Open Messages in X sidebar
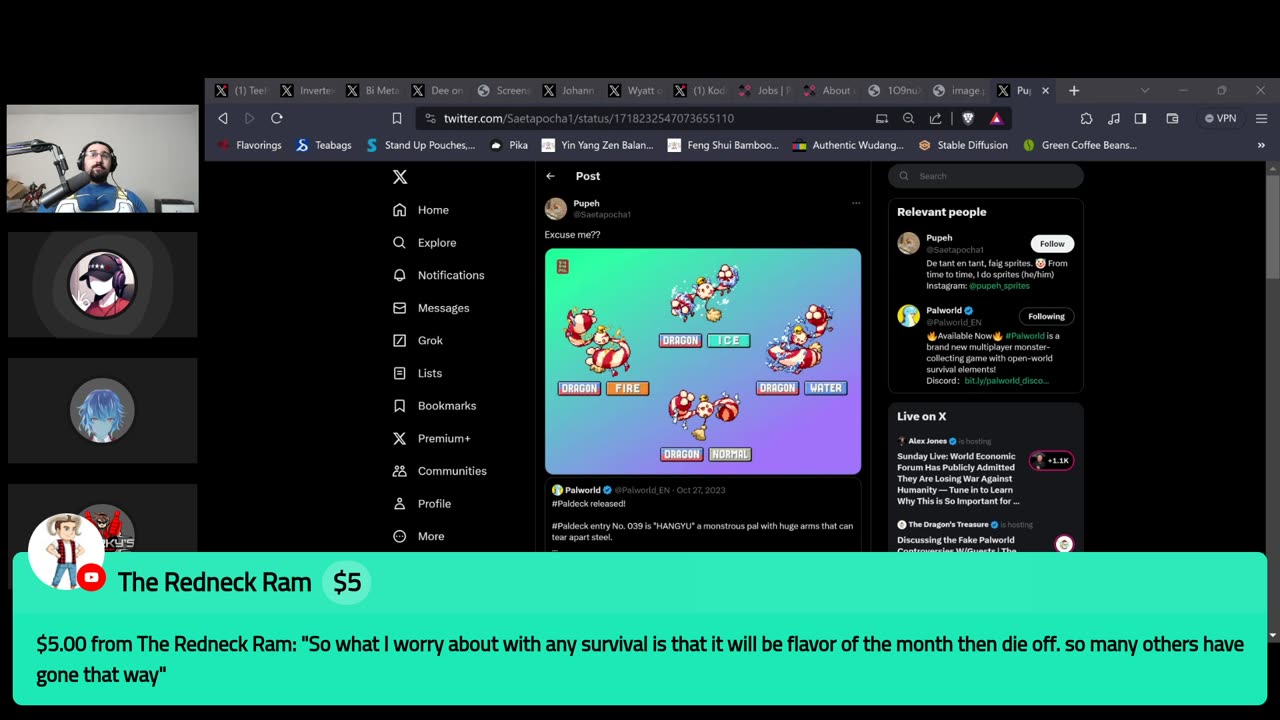Viewport: 1280px width, 720px height. tap(431, 308)
